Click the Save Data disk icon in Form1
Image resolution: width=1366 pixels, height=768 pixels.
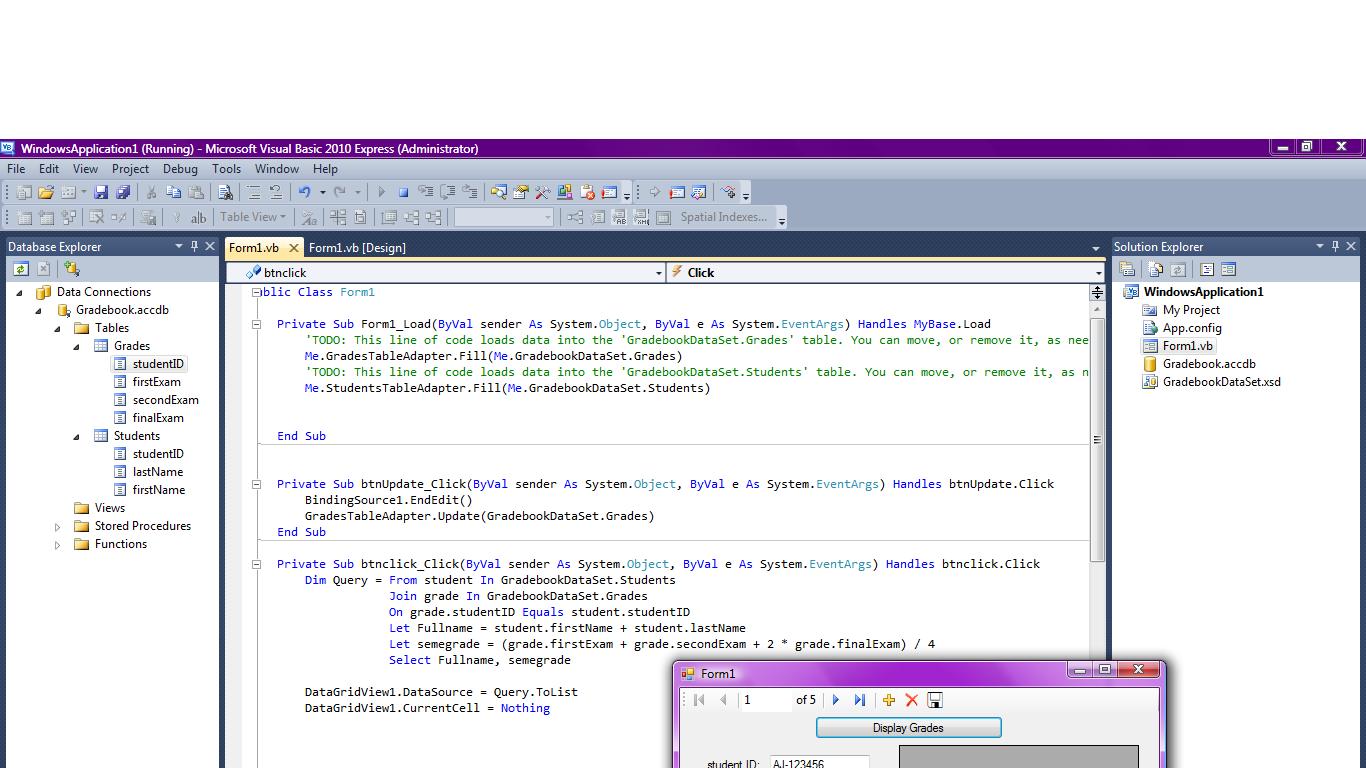pos(935,700)
